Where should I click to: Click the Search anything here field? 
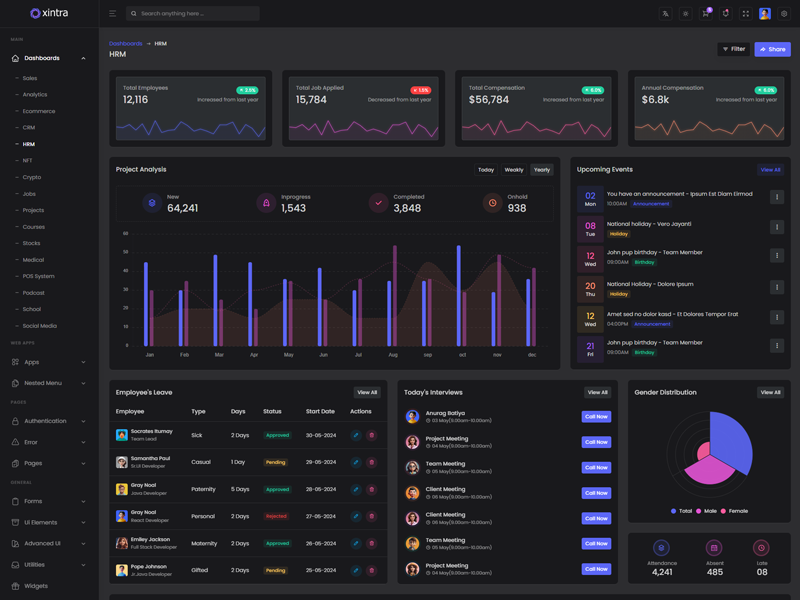(x=194, y=14)
